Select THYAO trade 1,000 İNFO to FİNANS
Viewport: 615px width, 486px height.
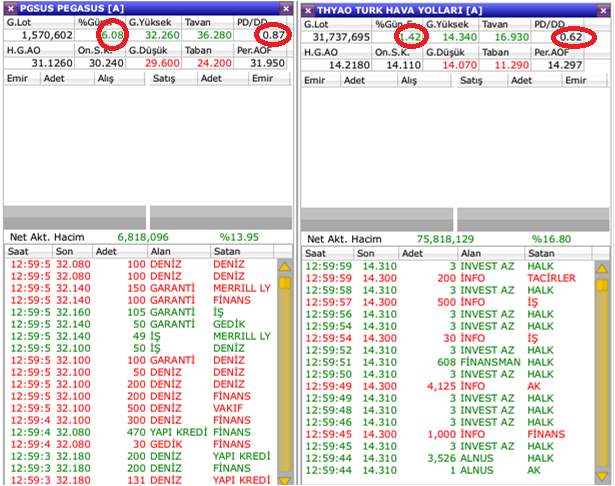click(448, 434)
